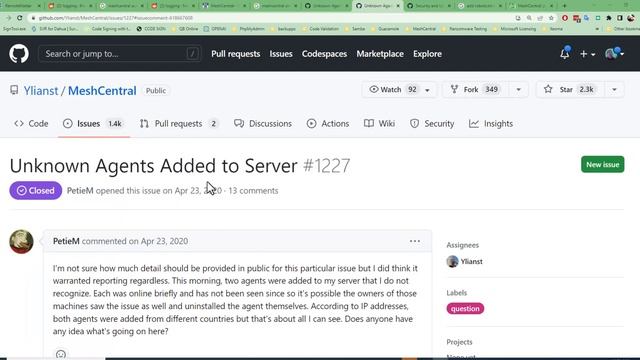
Task: Click the browser reload button
Action: [x=20, y=18]
